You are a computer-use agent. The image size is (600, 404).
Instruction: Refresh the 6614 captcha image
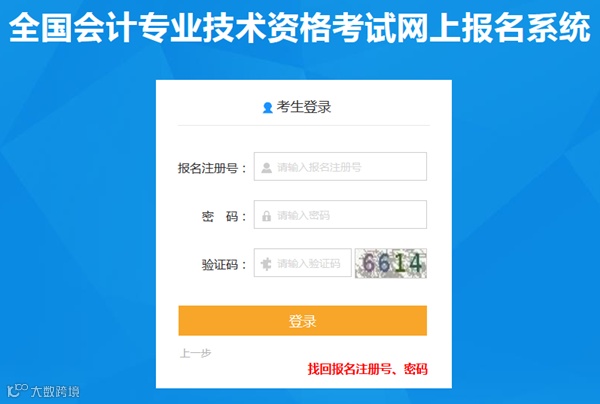pos(391,263)
